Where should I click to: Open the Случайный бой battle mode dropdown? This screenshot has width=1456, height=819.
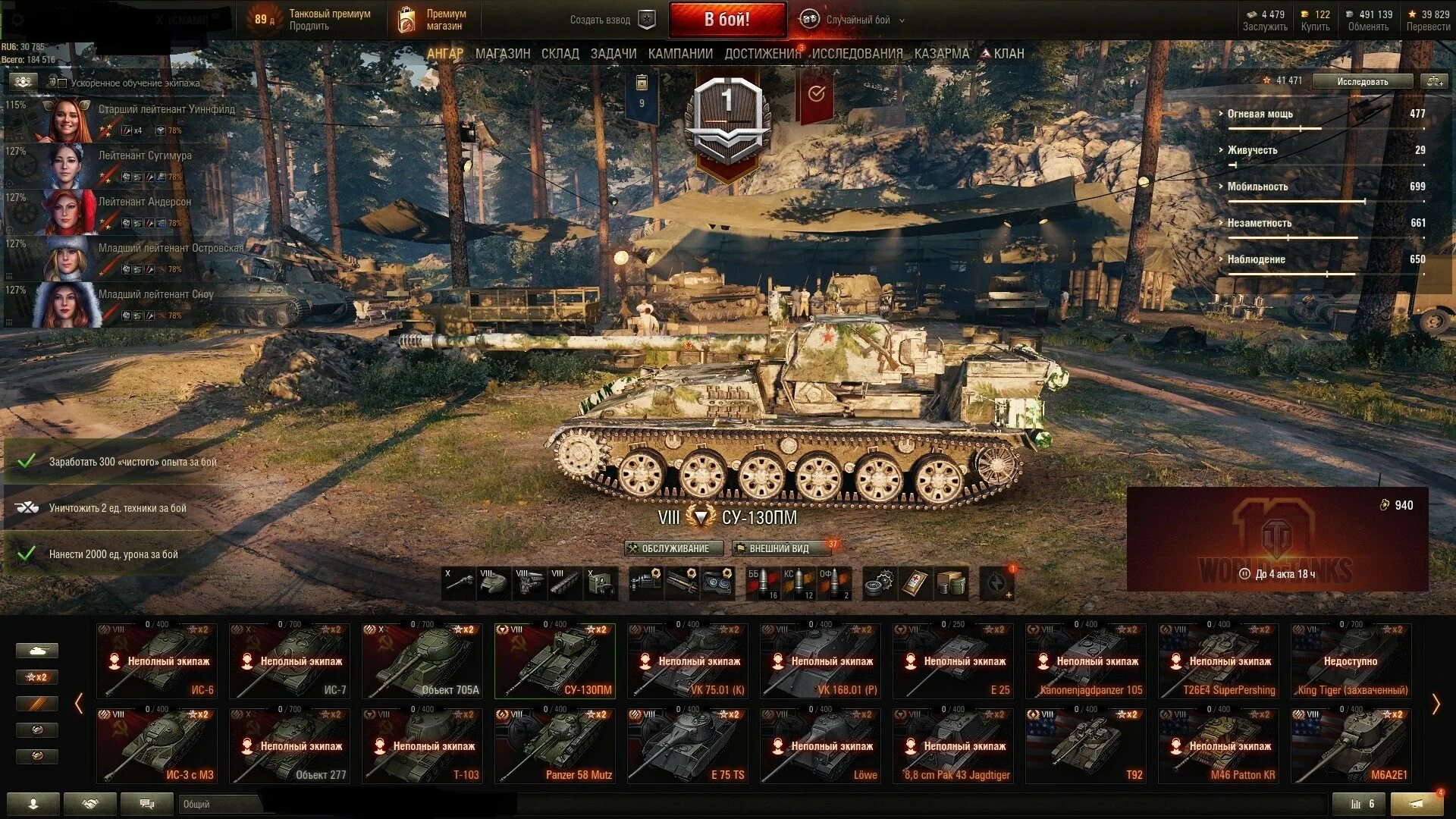coord(853,20)
